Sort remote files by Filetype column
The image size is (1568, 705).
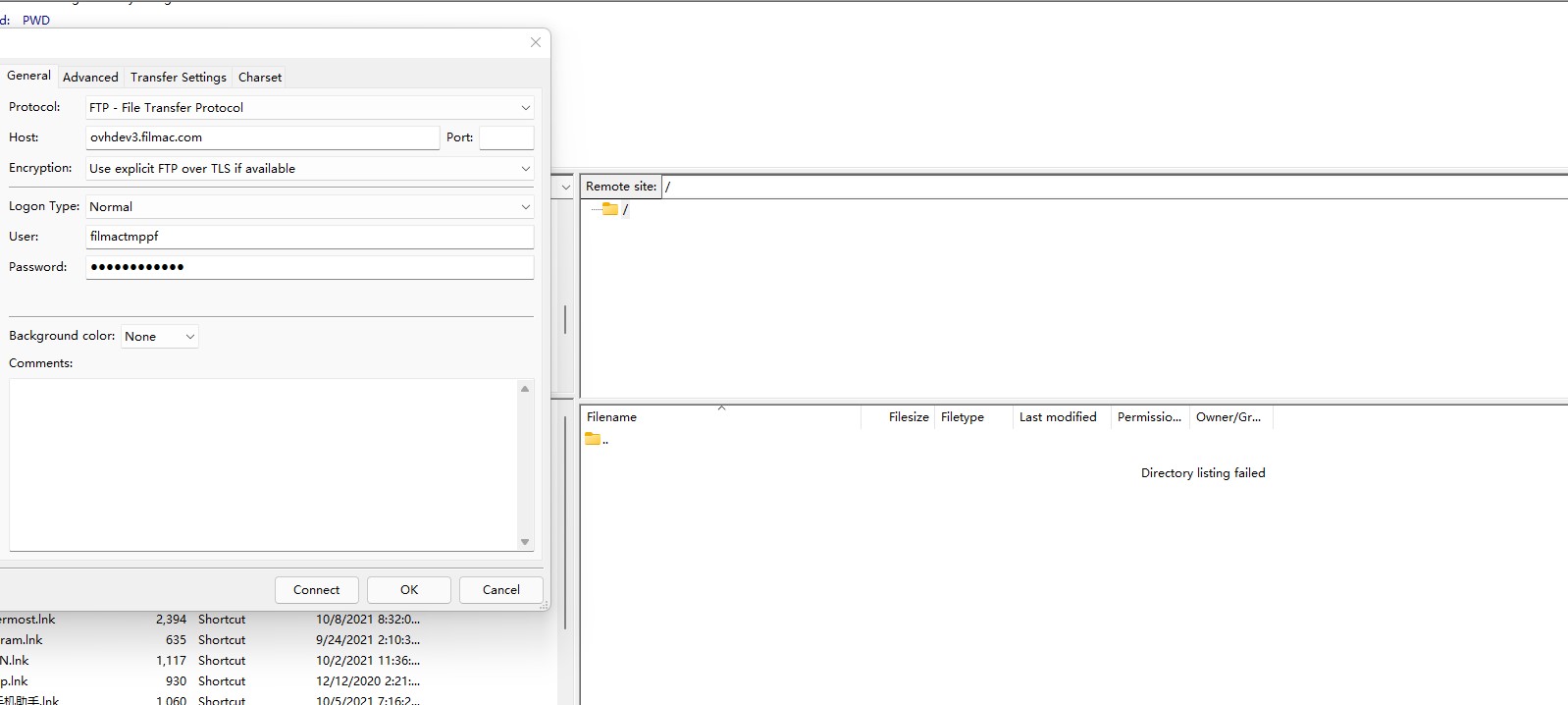coord(973,417)
